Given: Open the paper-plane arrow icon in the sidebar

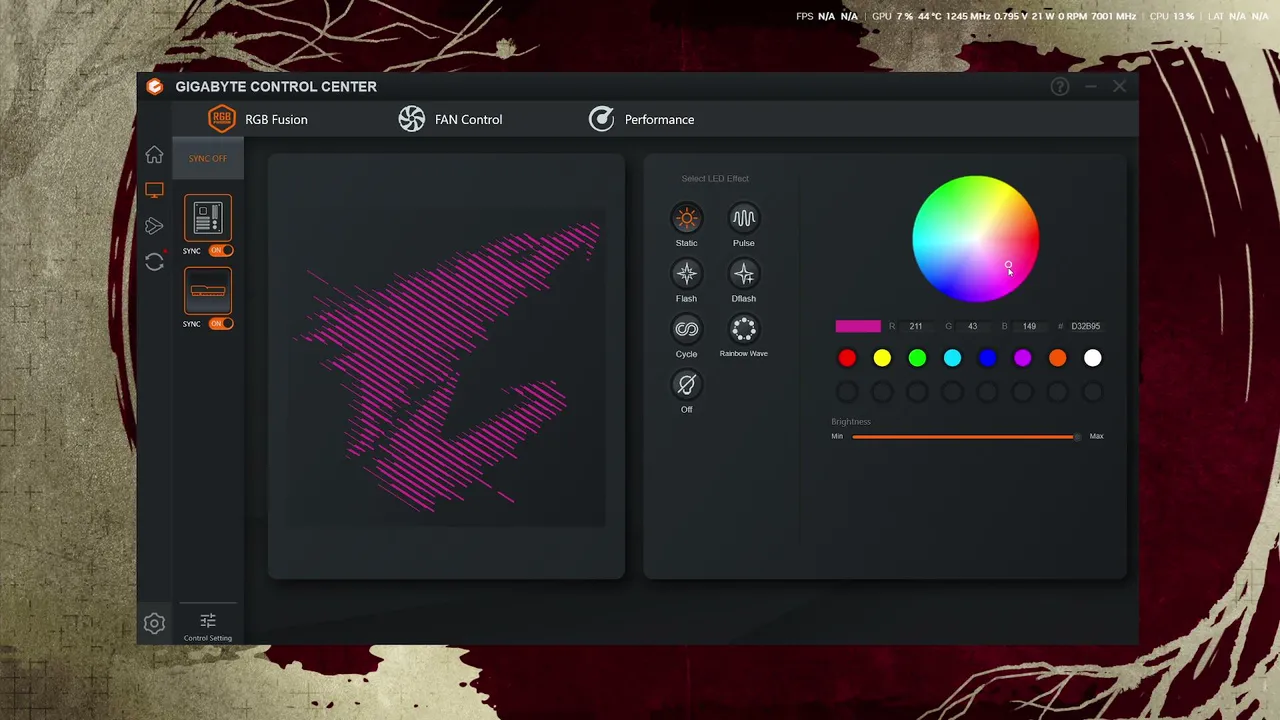Looking at the screenshot, I should [154, 226].
